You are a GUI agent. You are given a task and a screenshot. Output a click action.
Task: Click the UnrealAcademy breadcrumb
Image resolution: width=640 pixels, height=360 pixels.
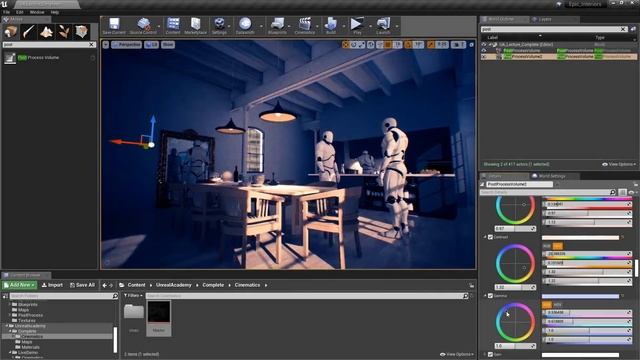[x=173, y=285]
